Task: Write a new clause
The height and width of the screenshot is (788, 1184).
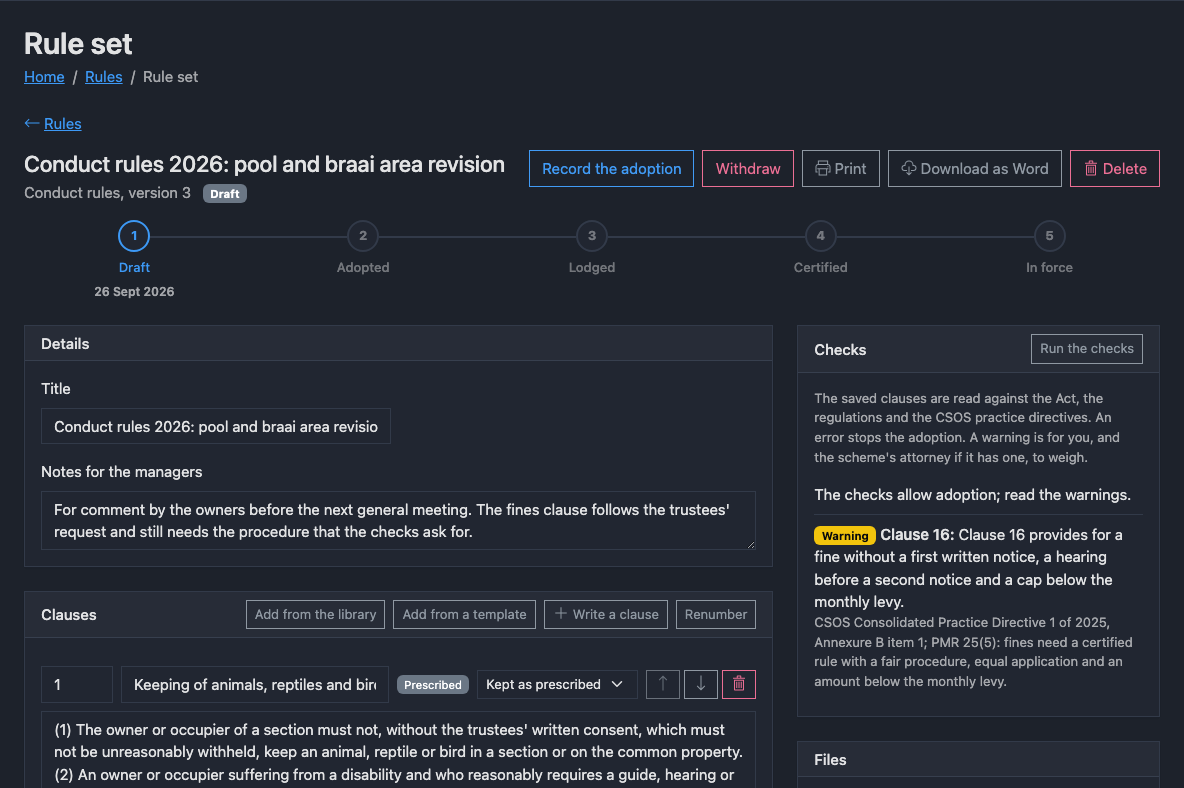Action: coord(606,614)
